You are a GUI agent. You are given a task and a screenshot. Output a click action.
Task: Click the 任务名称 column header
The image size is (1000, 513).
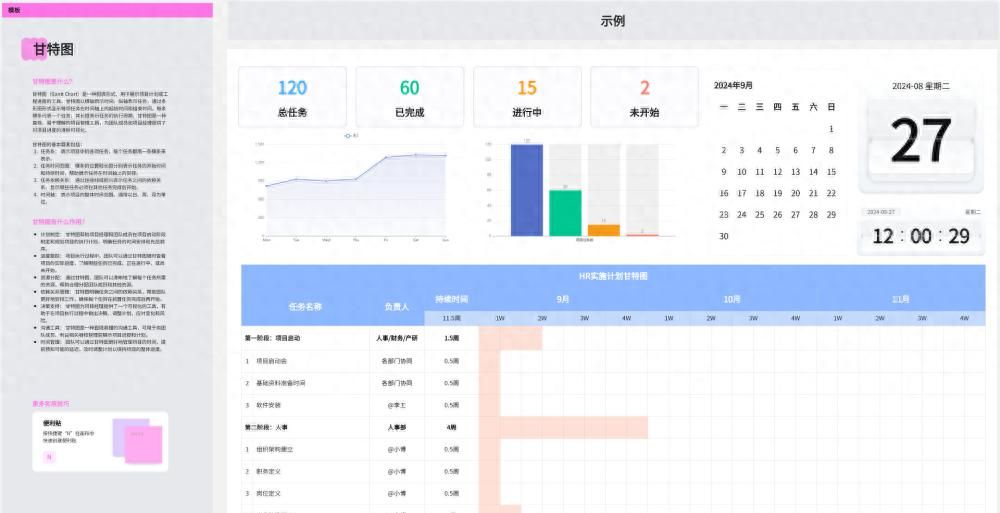pyautogui.click(x=305, y=306)
